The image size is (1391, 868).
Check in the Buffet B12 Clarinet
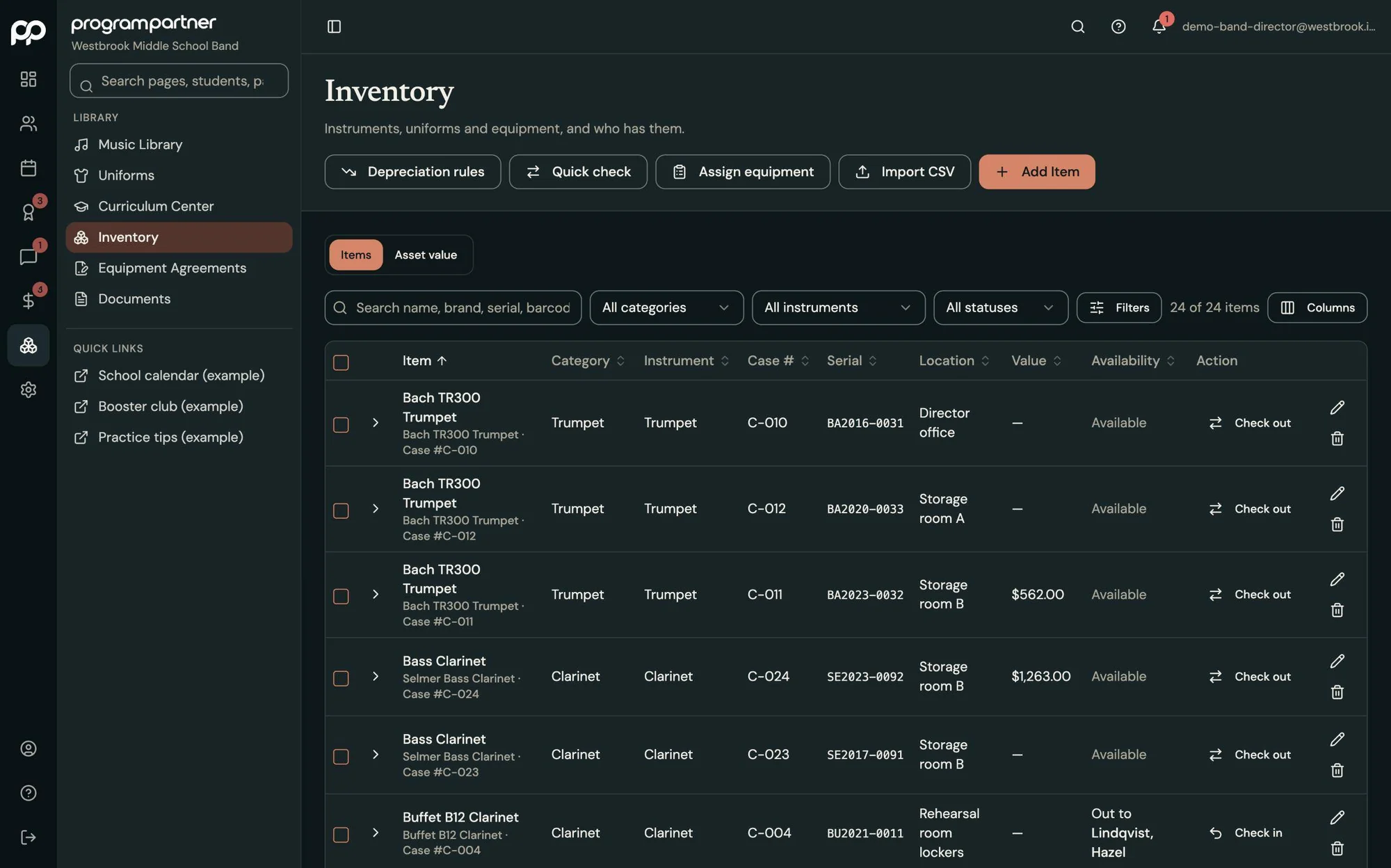[x=1246, y=833]
